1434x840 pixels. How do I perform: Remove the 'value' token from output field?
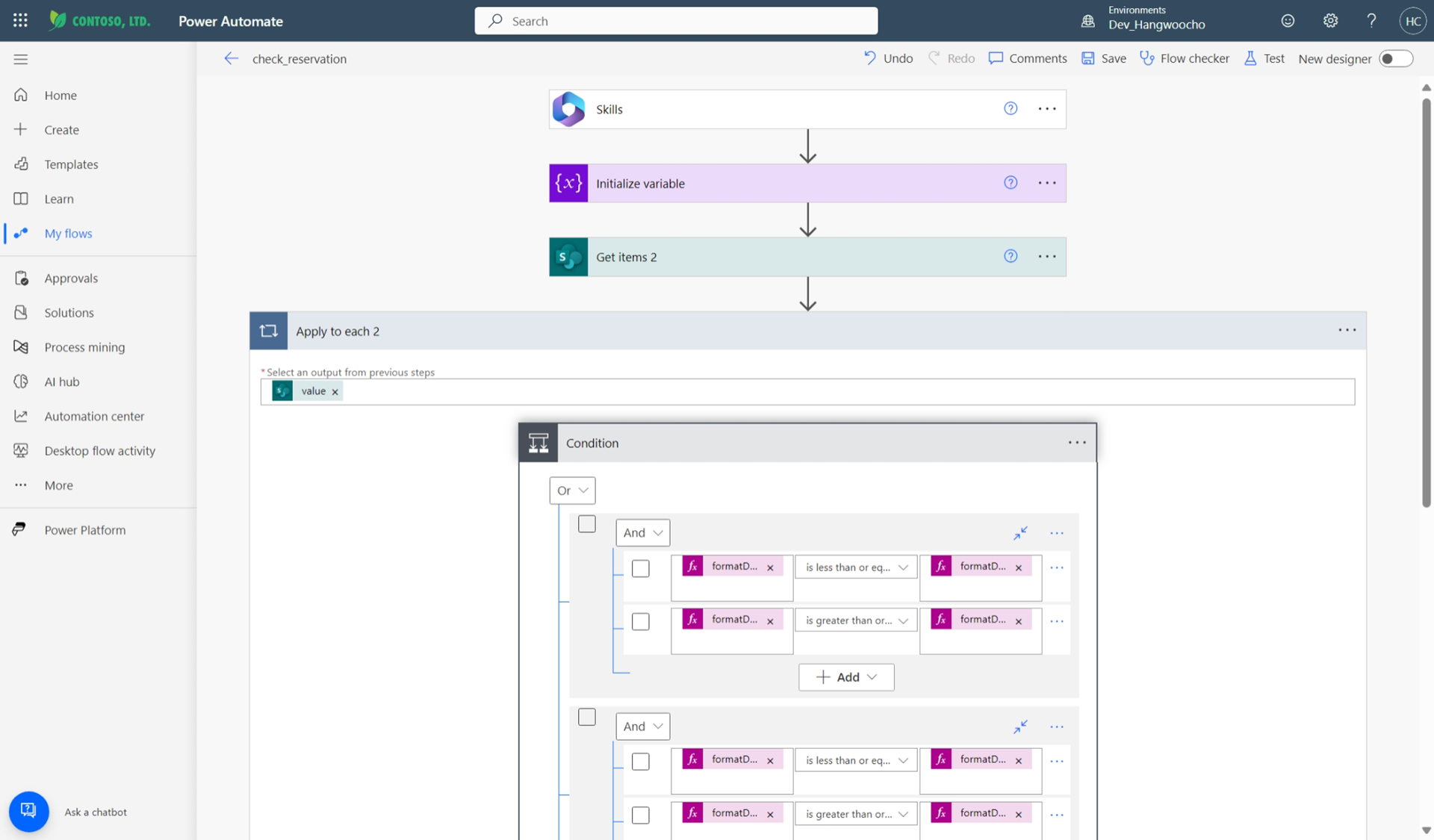click(x=335, y=392)
